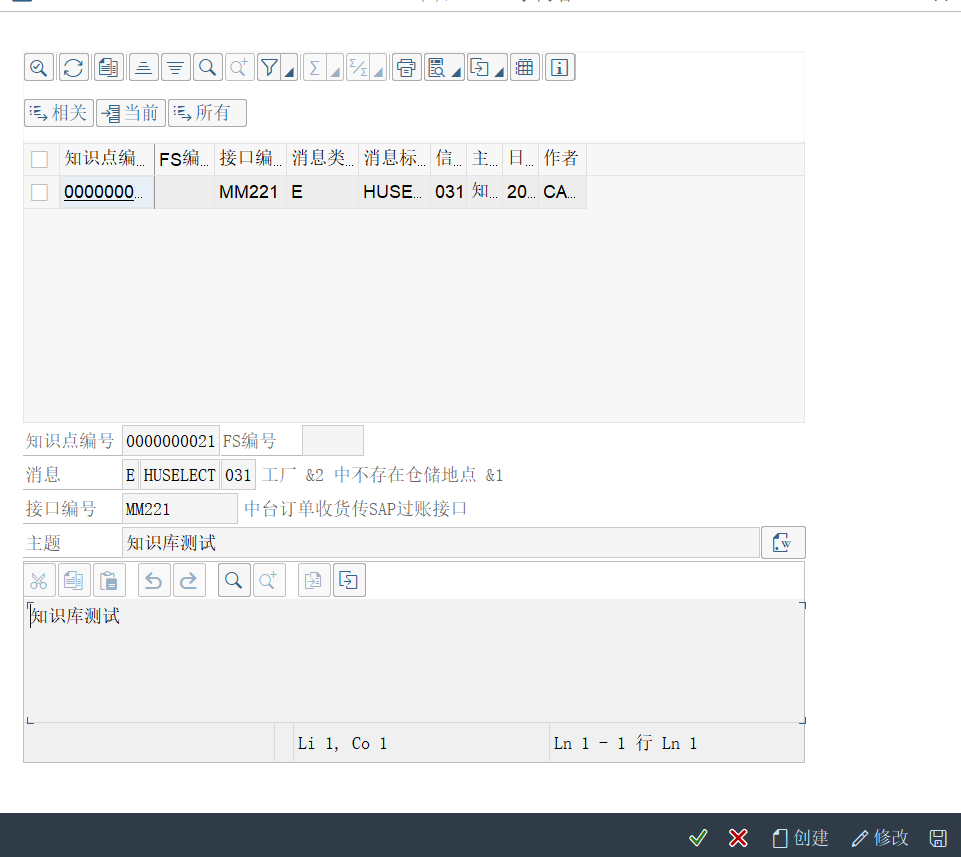Click Find Next in the text editor toolbar

269,581
